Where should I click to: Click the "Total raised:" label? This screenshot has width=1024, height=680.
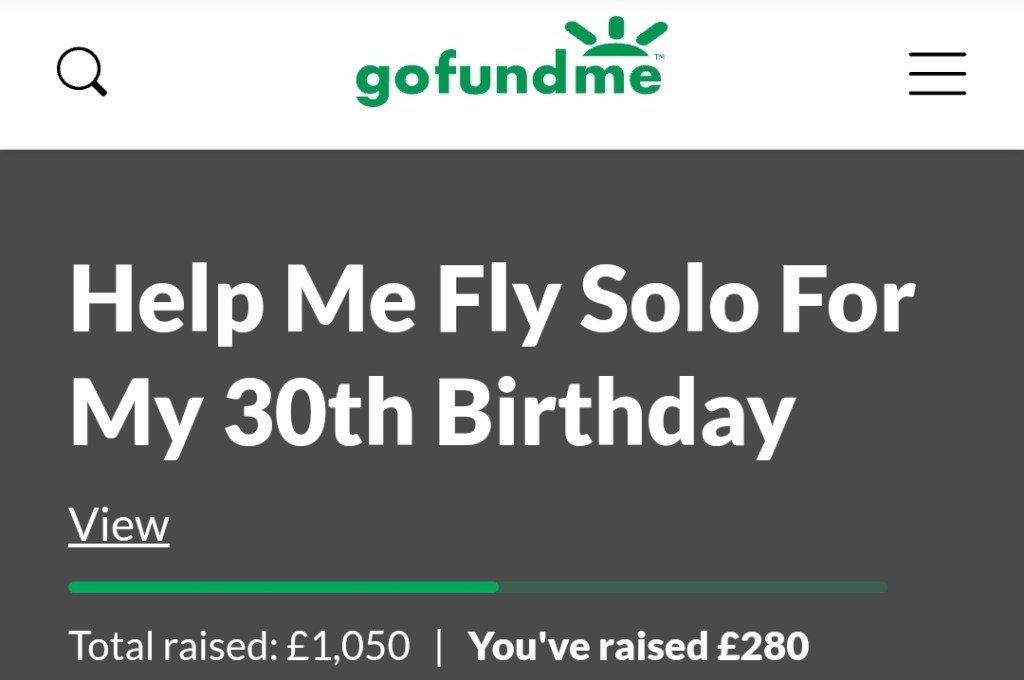click(x=172, y=646)
